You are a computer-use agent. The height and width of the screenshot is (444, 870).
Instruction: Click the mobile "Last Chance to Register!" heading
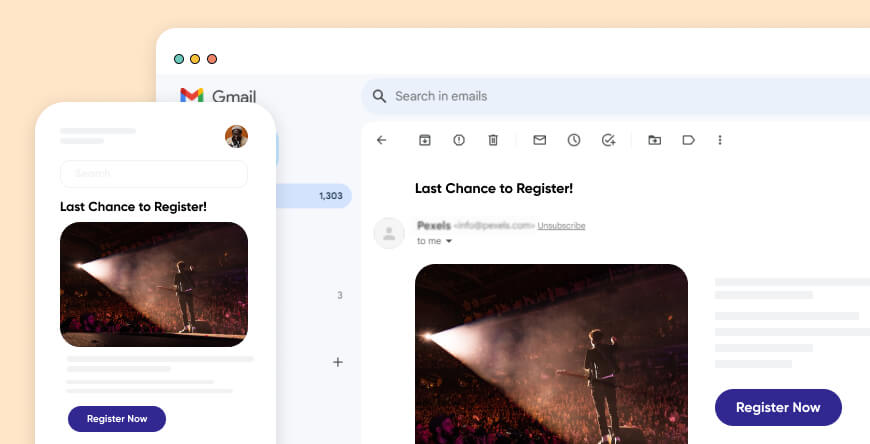coord(133,206)
